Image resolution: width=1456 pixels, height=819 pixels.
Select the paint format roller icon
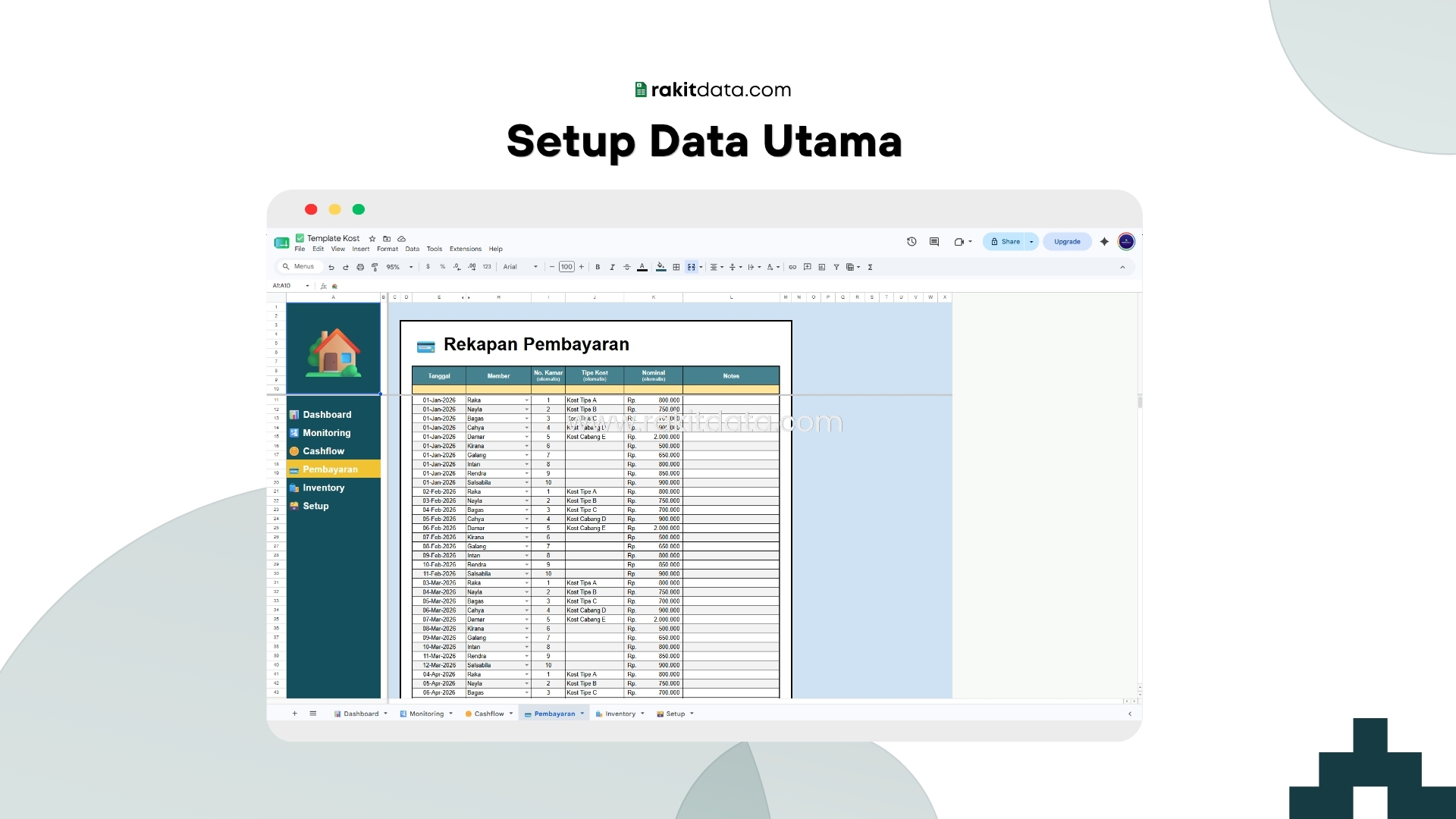[x=375, y=267]
